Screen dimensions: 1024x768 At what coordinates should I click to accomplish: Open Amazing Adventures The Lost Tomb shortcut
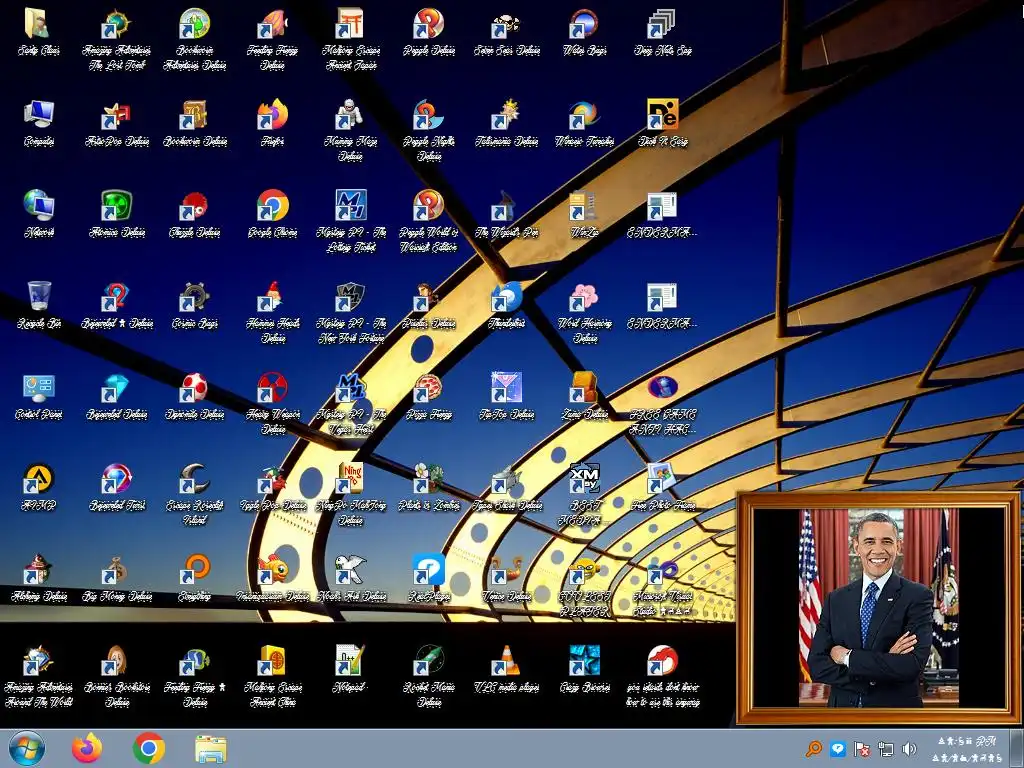click(x=116, y=38)
